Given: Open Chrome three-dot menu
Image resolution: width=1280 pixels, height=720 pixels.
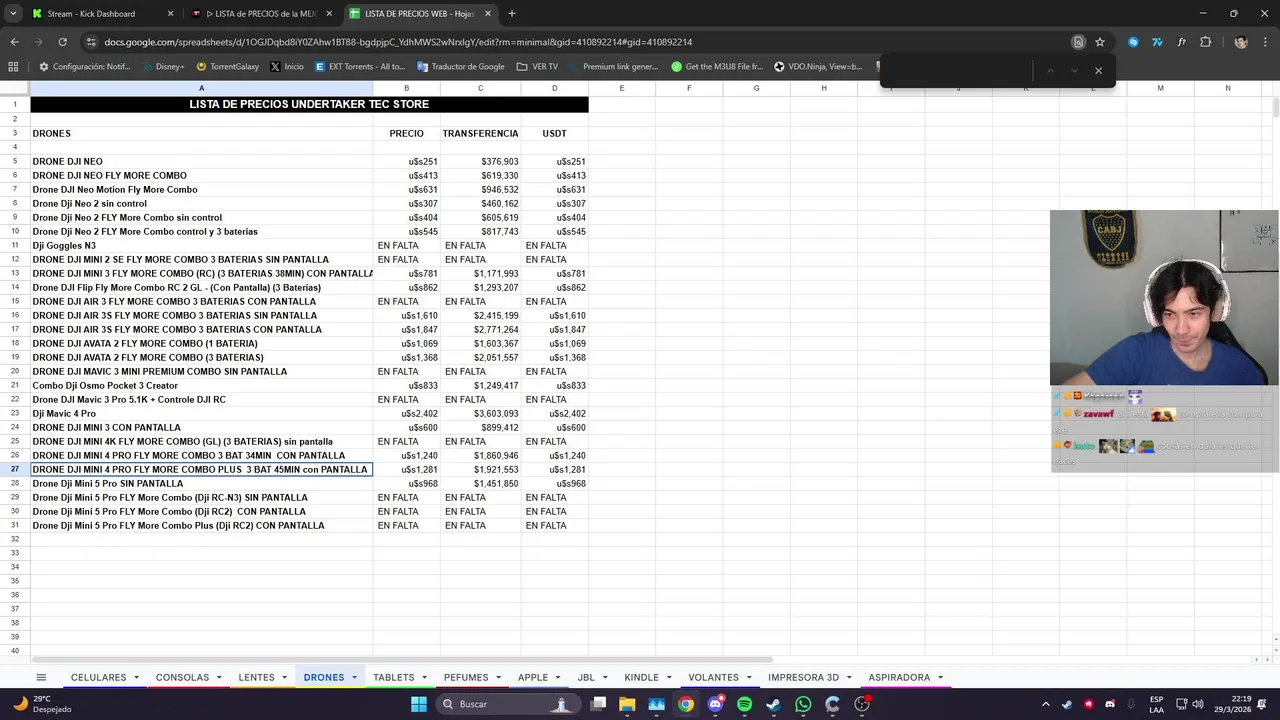Looking at the screenshot, I should 1265,42.
